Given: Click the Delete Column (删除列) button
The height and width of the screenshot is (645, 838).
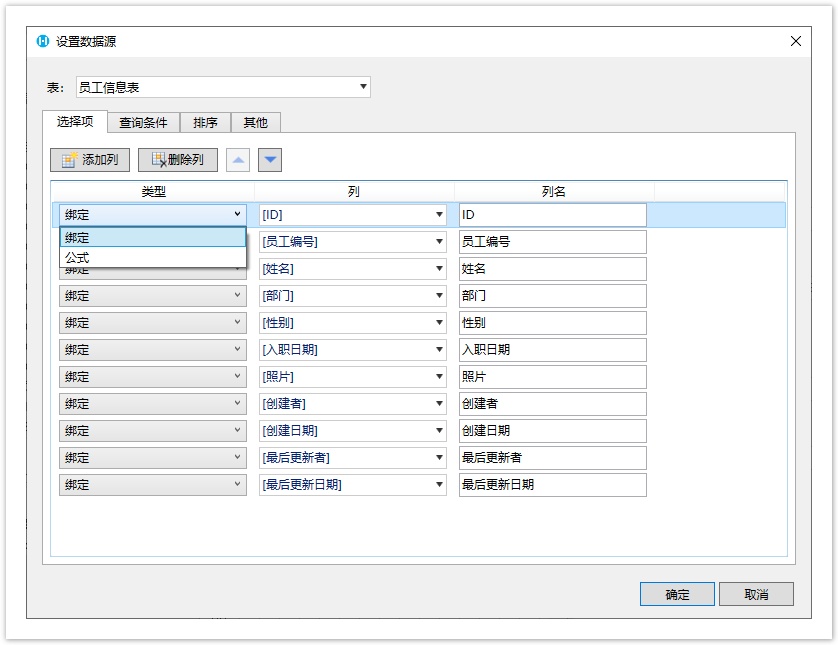Looking at the screenshot, I should point(176,160).
